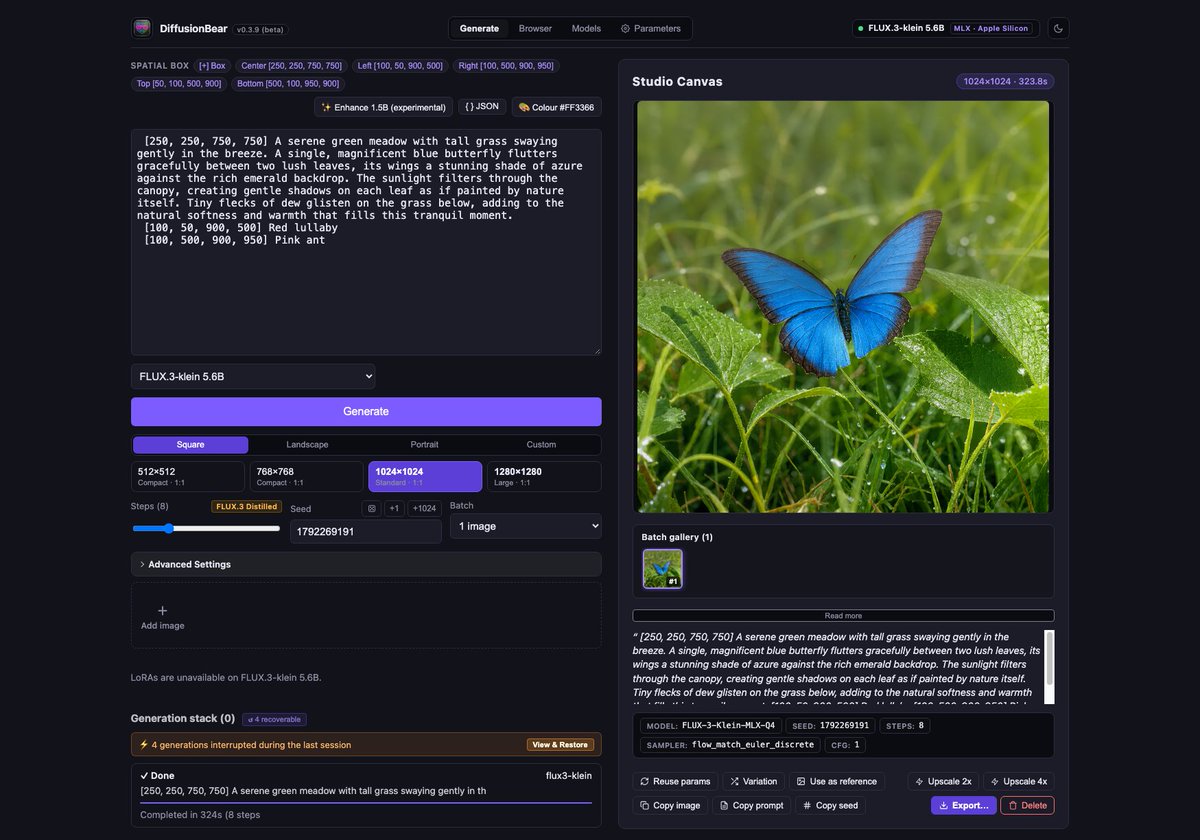Select the Portrait aspect option
Image resolution: width=1200 pixels, height=840 pixels.
click(x=424, y=445)
